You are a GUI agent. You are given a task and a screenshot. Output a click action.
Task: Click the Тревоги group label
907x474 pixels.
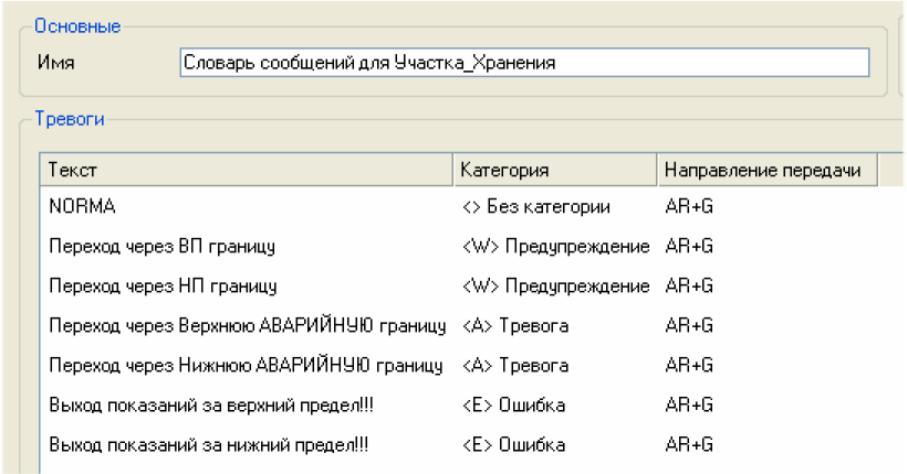pos(69,119)
